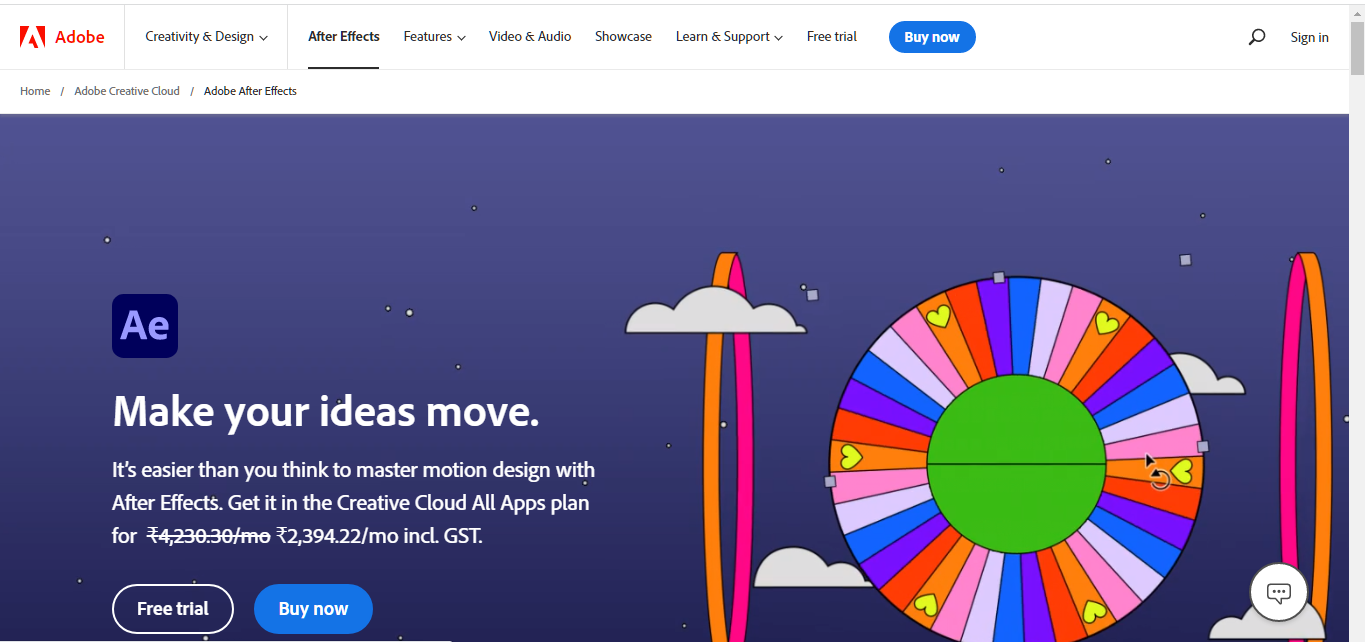Select the handle square atop the wheel
1365x642 pixels.
coord(998,277)
